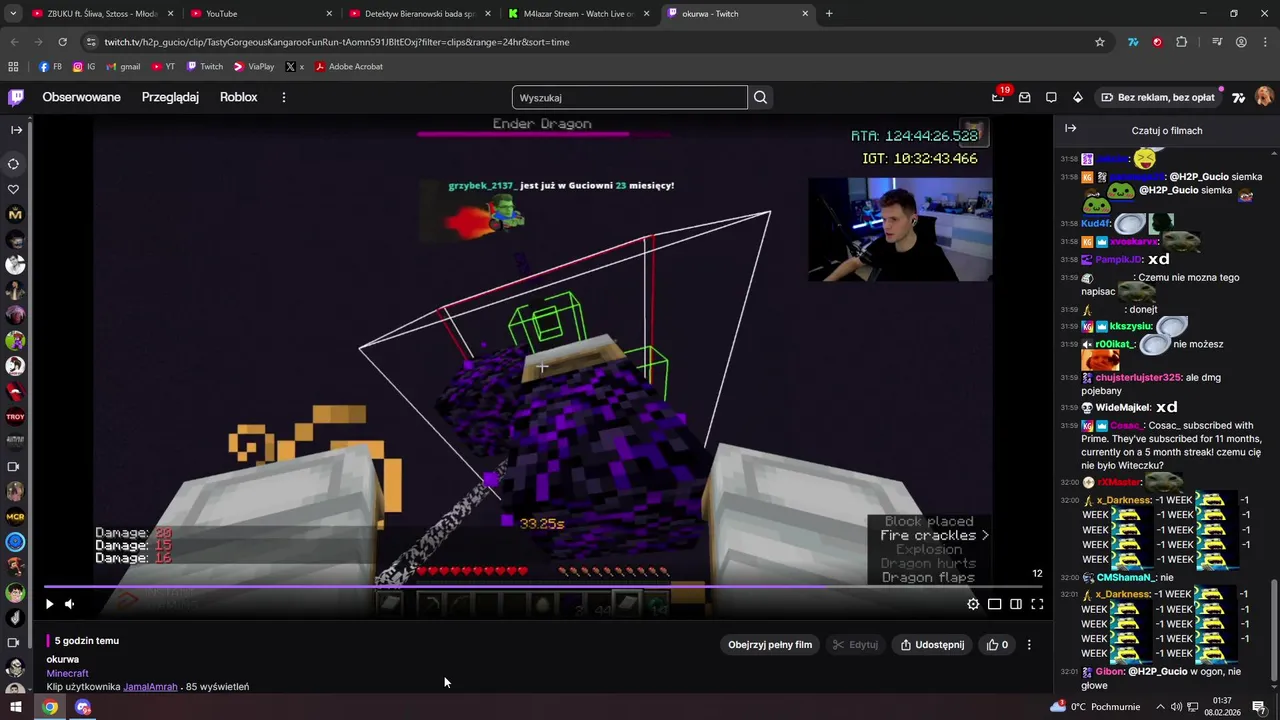The height and width of the screenshot is (720, 1280).
Task: Reload the page
Action: pyautogui.click(x=62, y=42)
